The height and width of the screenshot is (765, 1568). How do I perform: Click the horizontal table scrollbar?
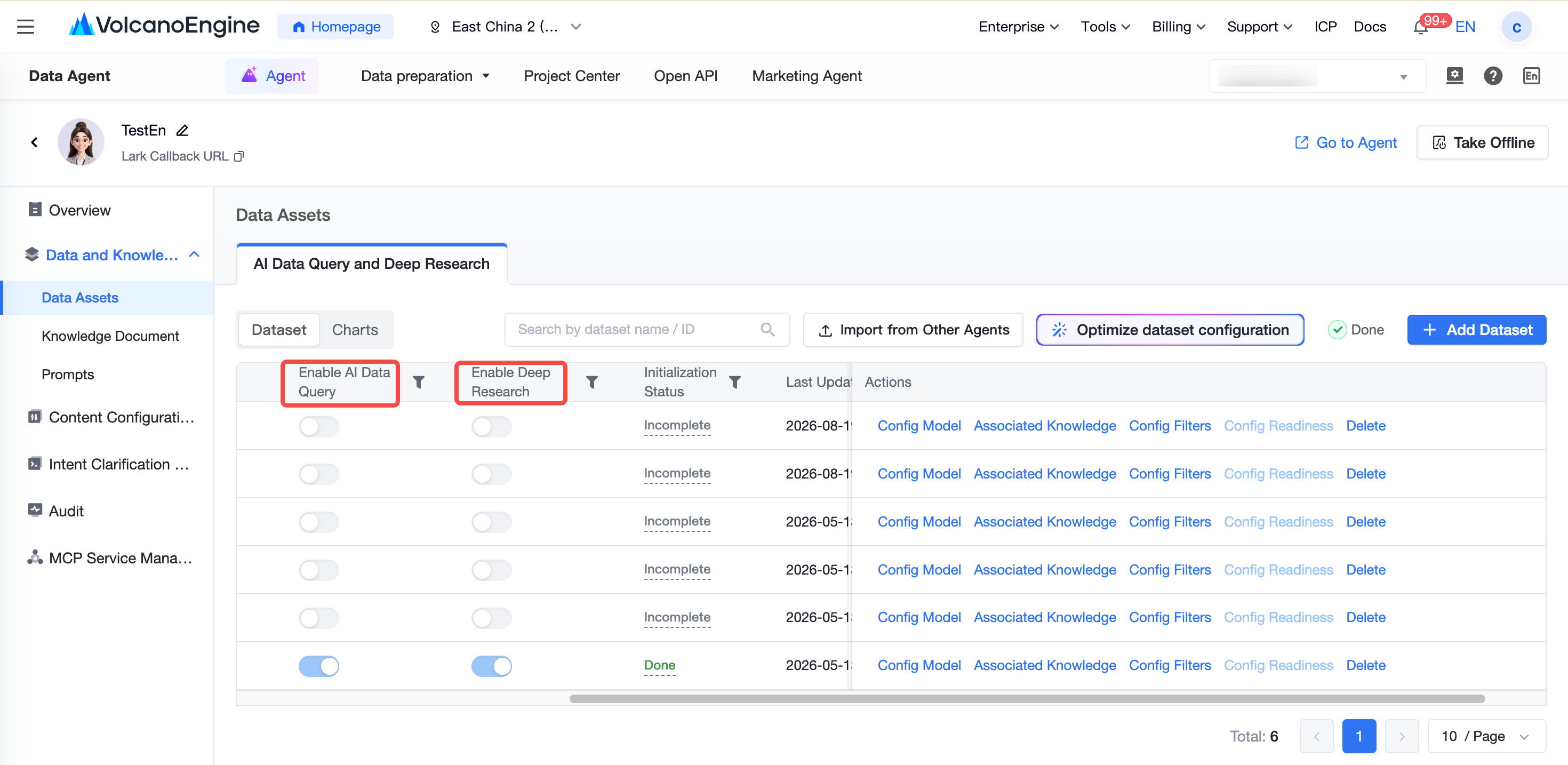tap(1027, 699)
